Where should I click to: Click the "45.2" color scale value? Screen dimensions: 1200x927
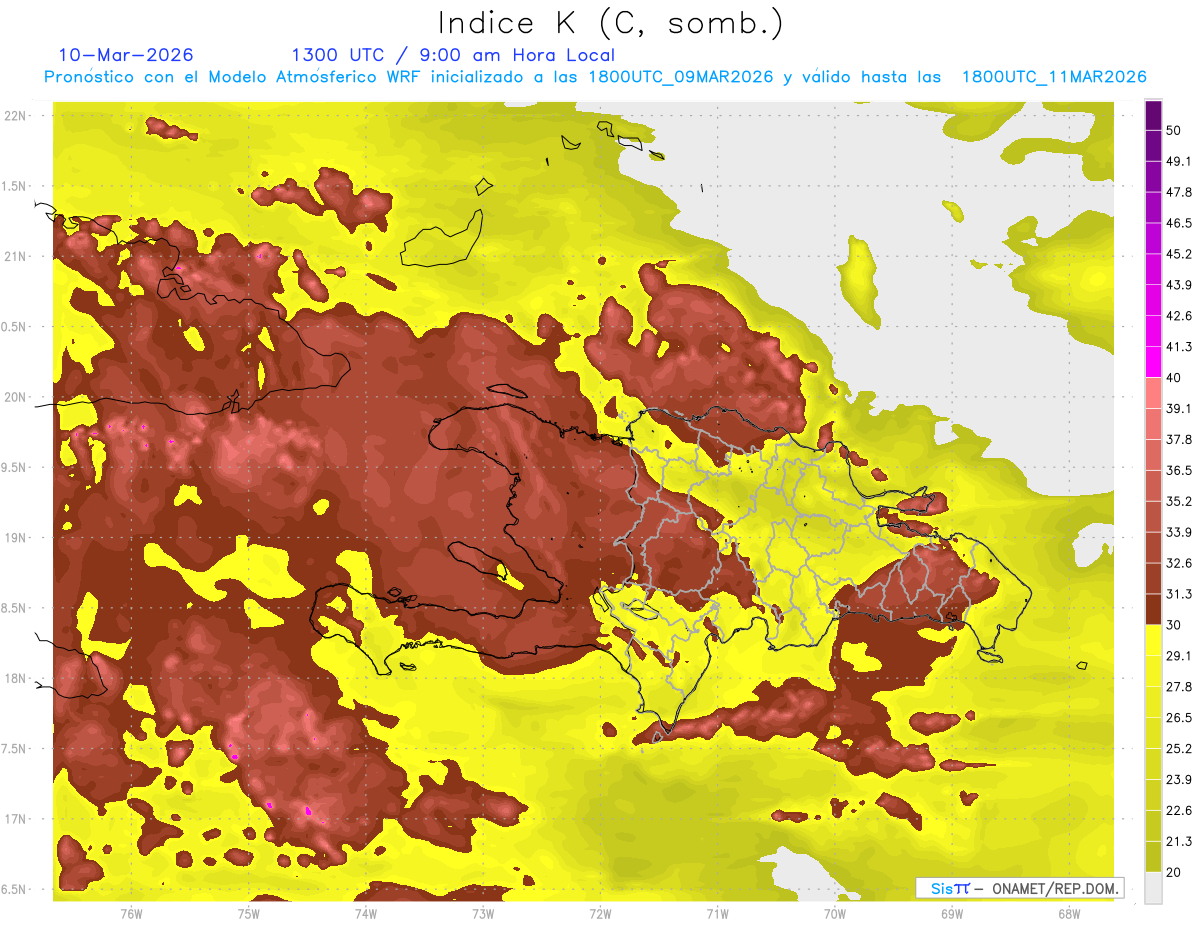(1179, 254)
